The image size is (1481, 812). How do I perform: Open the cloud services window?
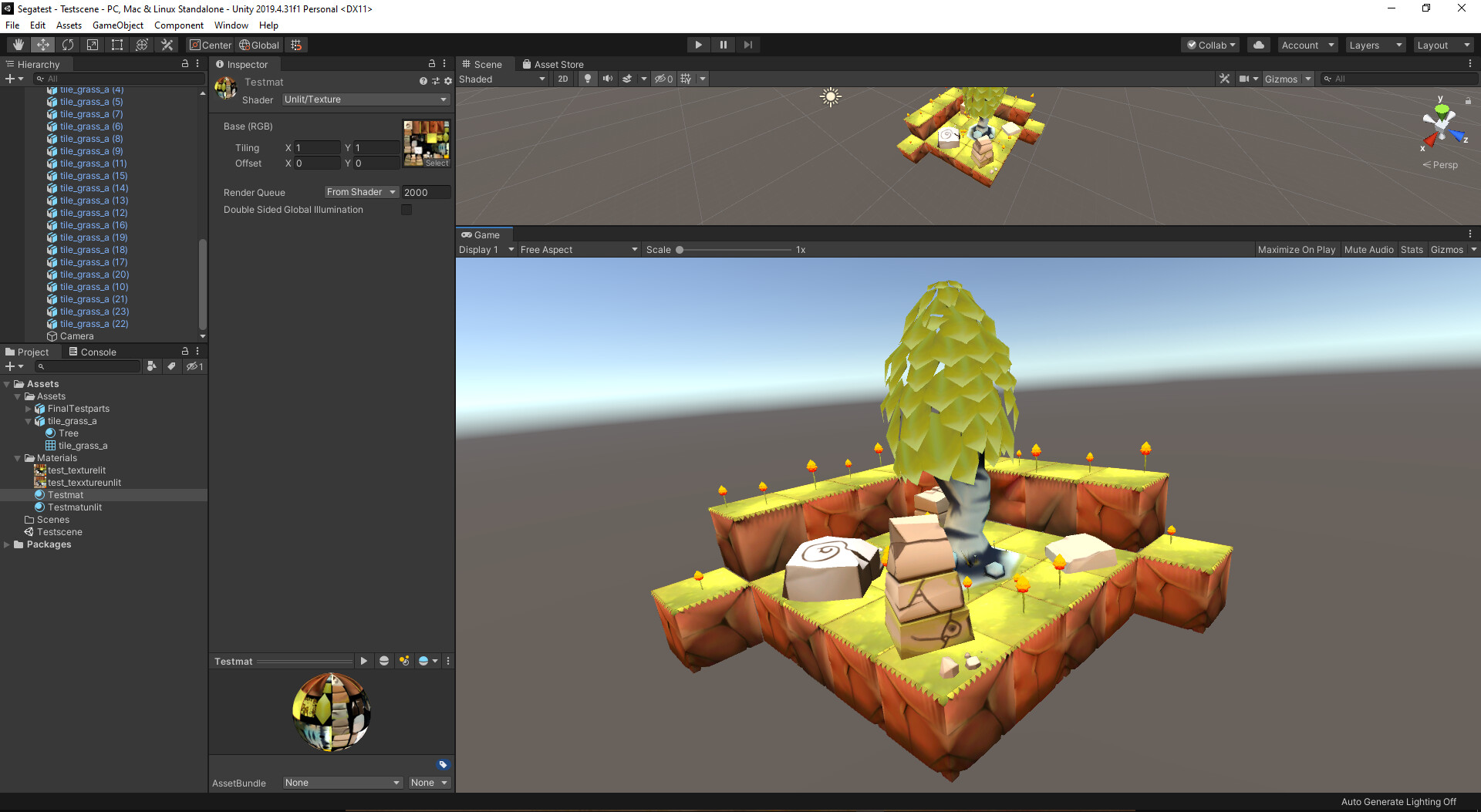(1258, 45)
